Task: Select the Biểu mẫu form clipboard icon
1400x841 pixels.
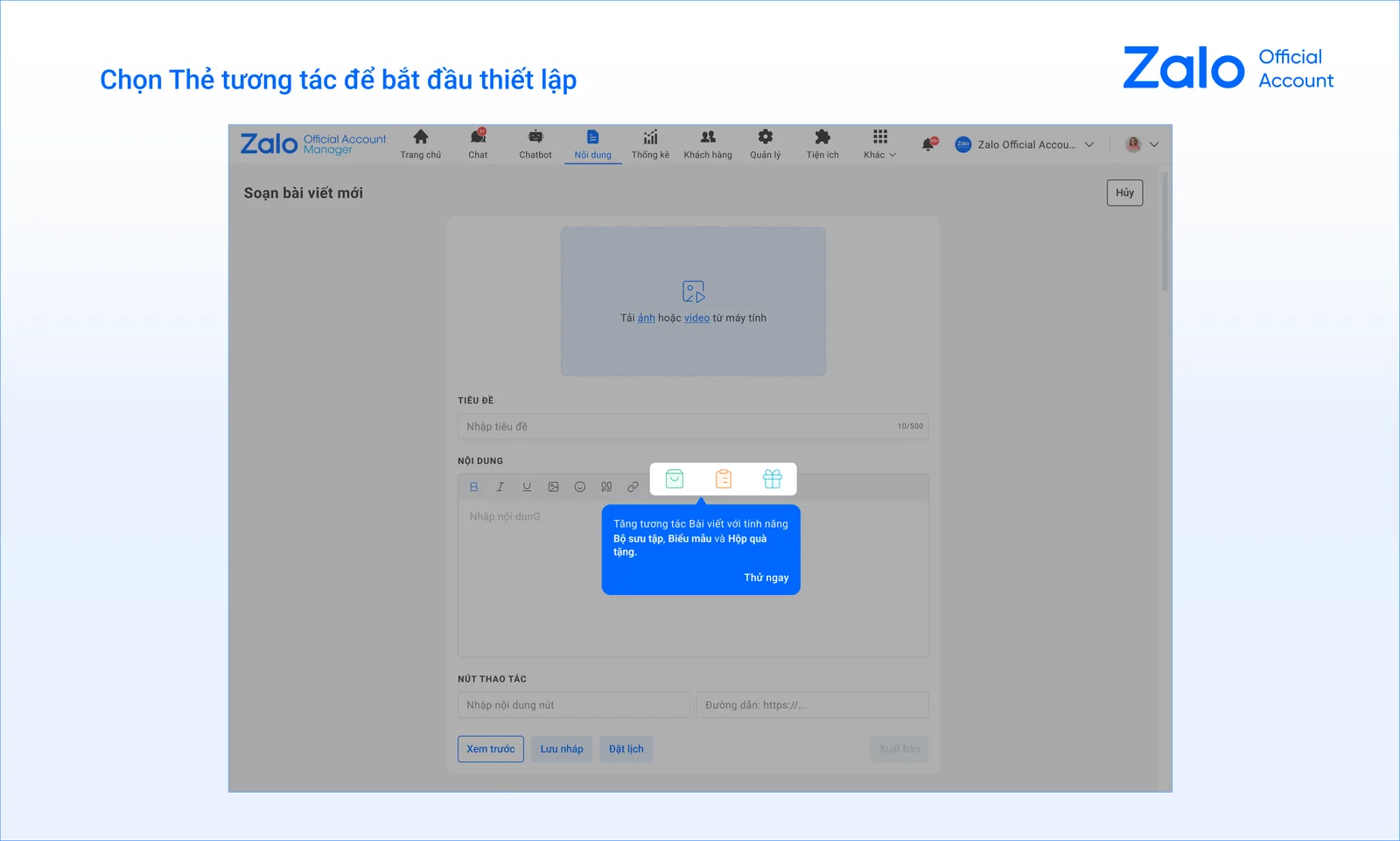Action: [724, 479]
